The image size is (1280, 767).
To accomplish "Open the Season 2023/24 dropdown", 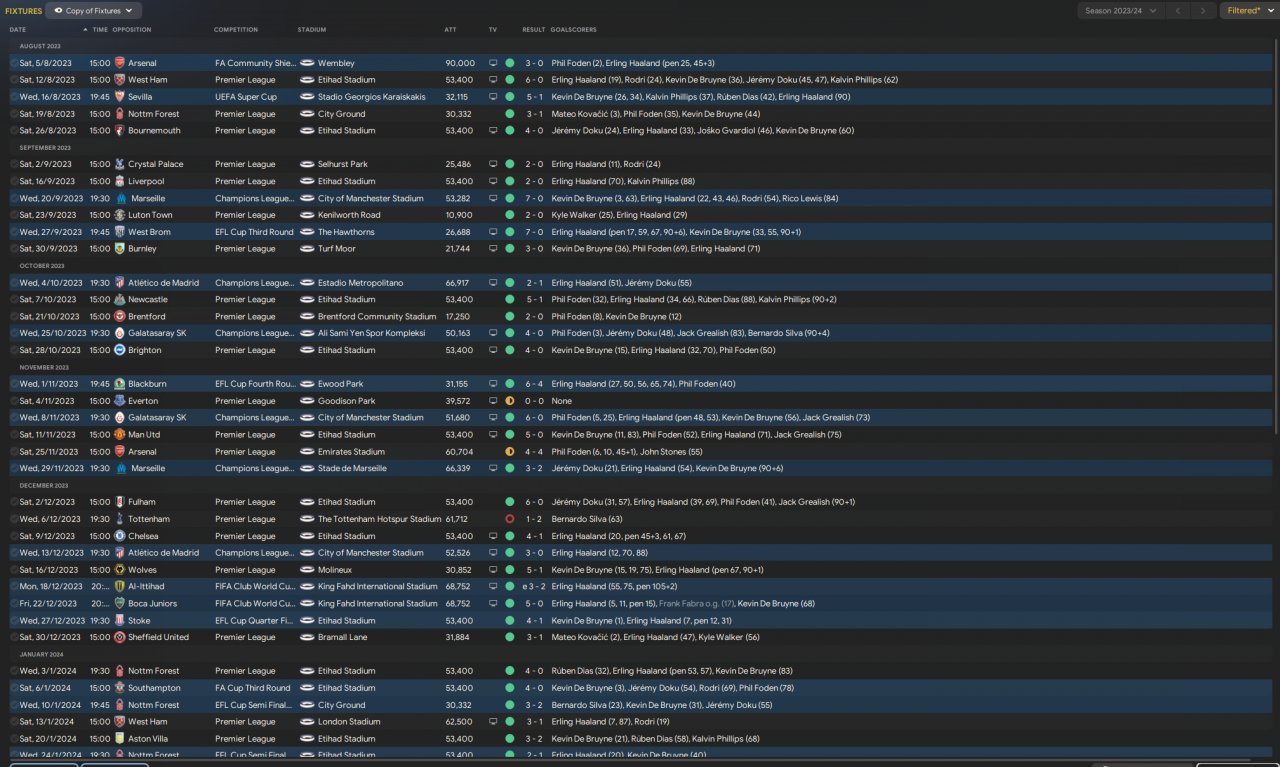I will 1121,11.
